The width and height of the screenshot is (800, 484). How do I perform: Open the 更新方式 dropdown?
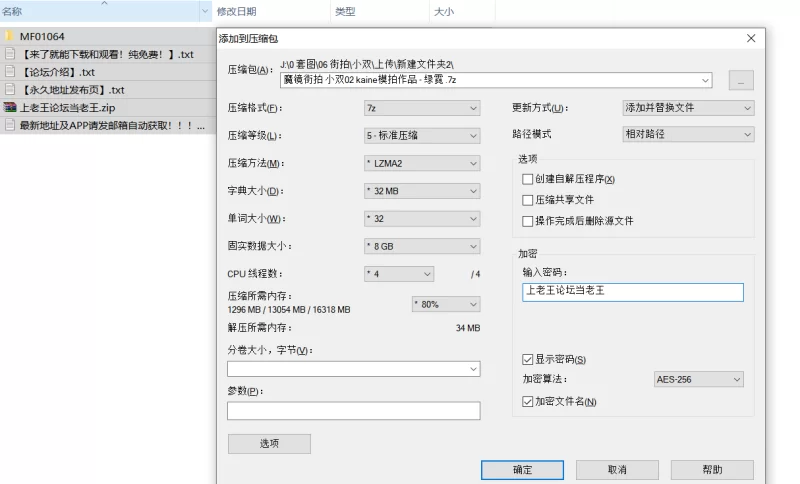(688, 108)
